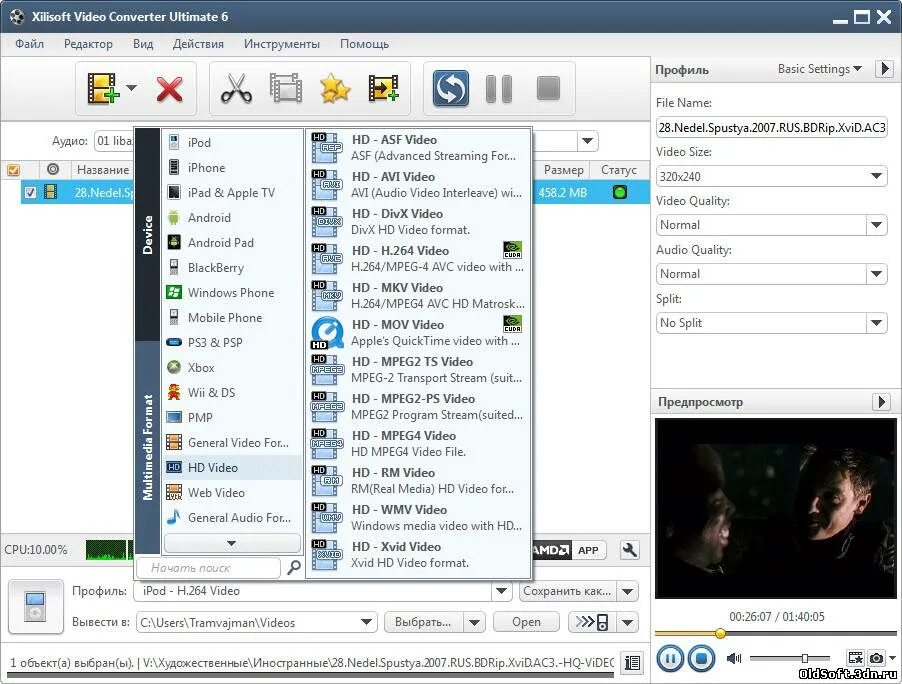Choose Android device category
This screenshot has height=684, width=902.
pos(232,217)
